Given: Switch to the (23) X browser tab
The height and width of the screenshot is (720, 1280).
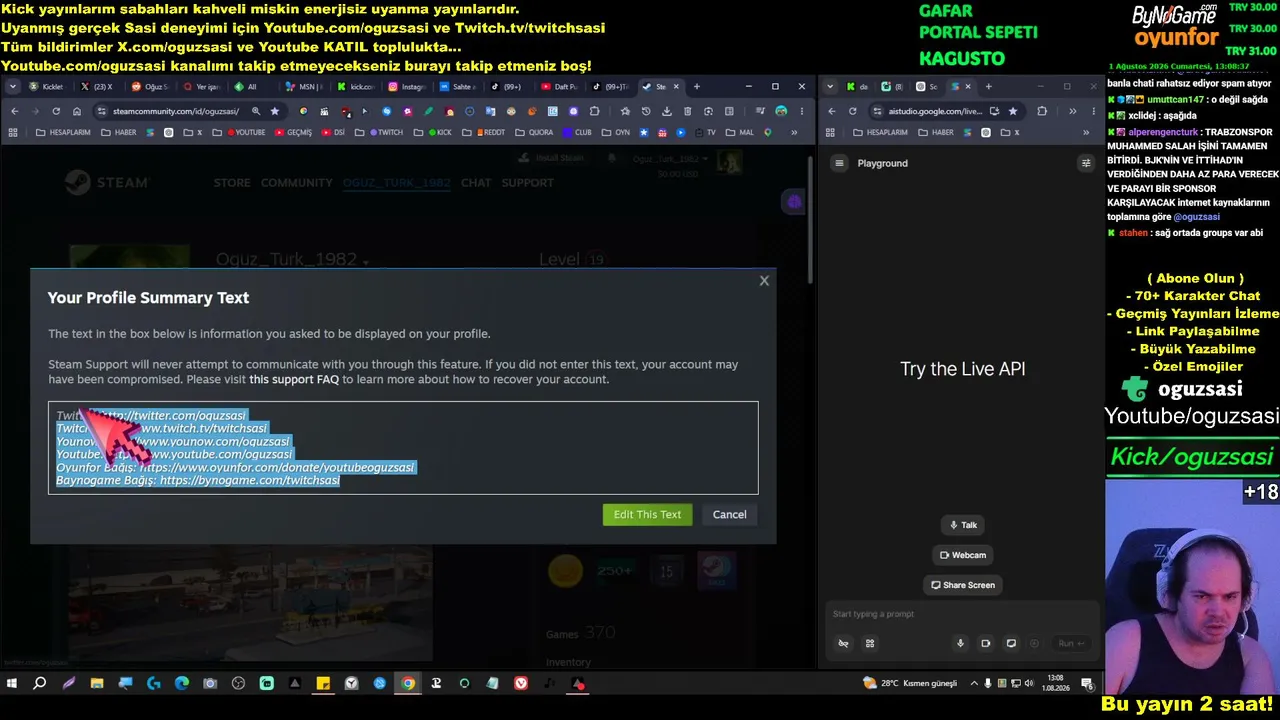Looking at the screenshot, I should coord(97,87).
